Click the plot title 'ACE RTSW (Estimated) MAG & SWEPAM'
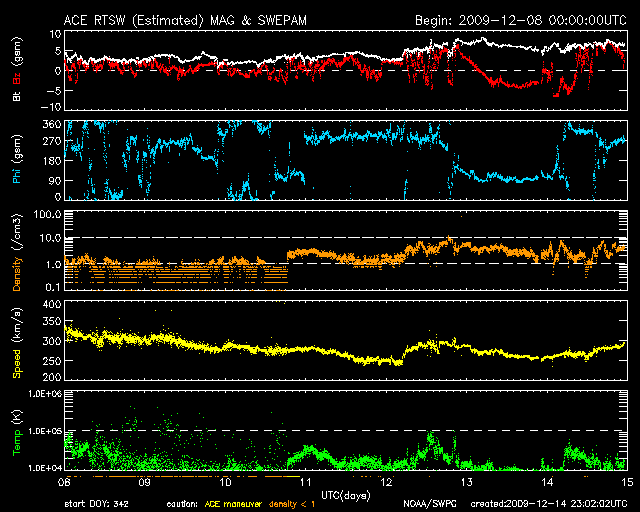 click(x=185, y=20)
